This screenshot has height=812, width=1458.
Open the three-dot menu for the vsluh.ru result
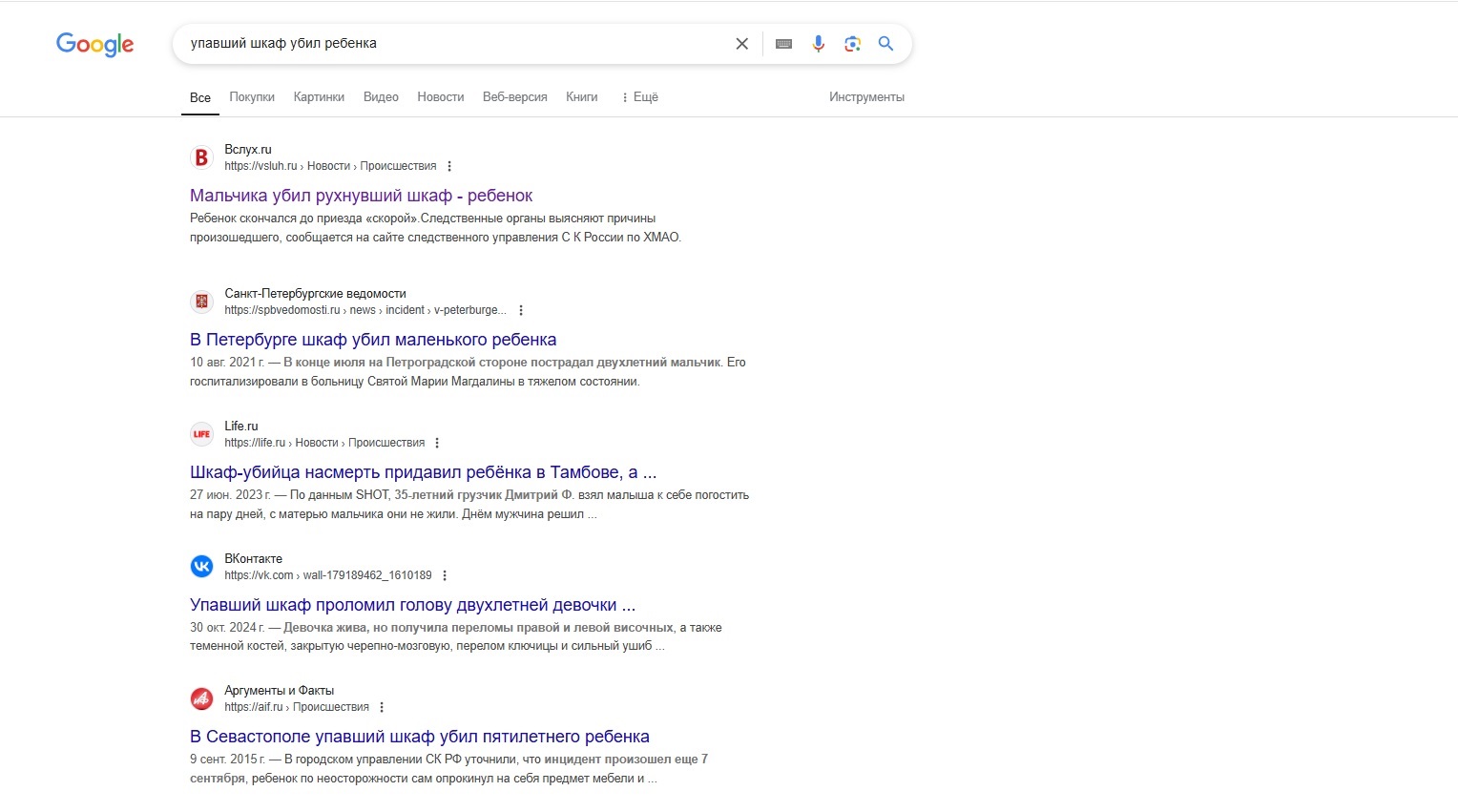tap(449, 166)
